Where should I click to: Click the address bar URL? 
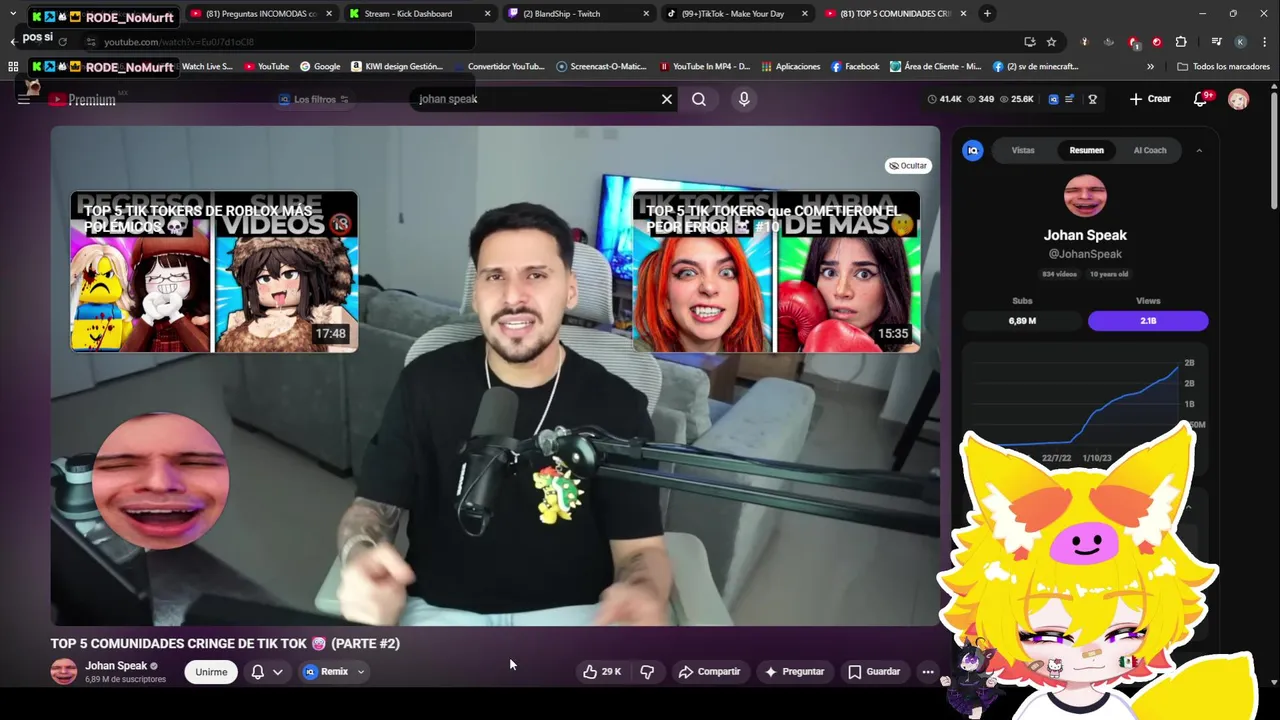180,42
